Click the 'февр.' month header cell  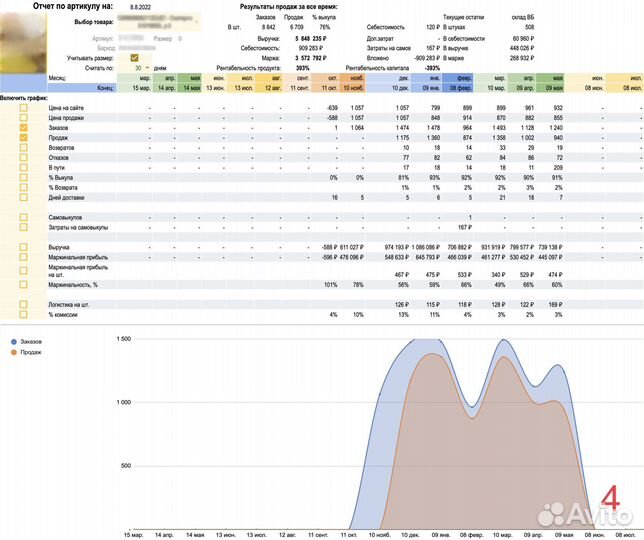pos(464,77)
